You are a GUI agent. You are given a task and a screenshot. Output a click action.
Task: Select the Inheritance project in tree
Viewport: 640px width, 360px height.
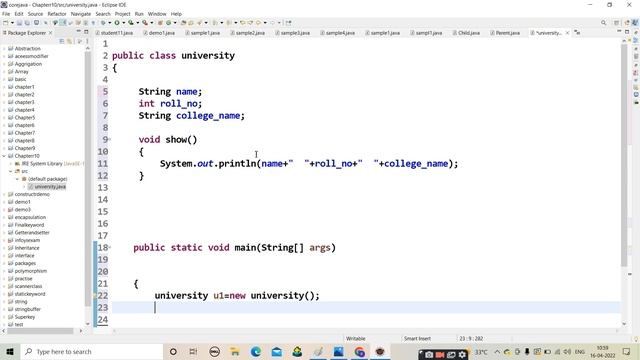pos(27,248)
